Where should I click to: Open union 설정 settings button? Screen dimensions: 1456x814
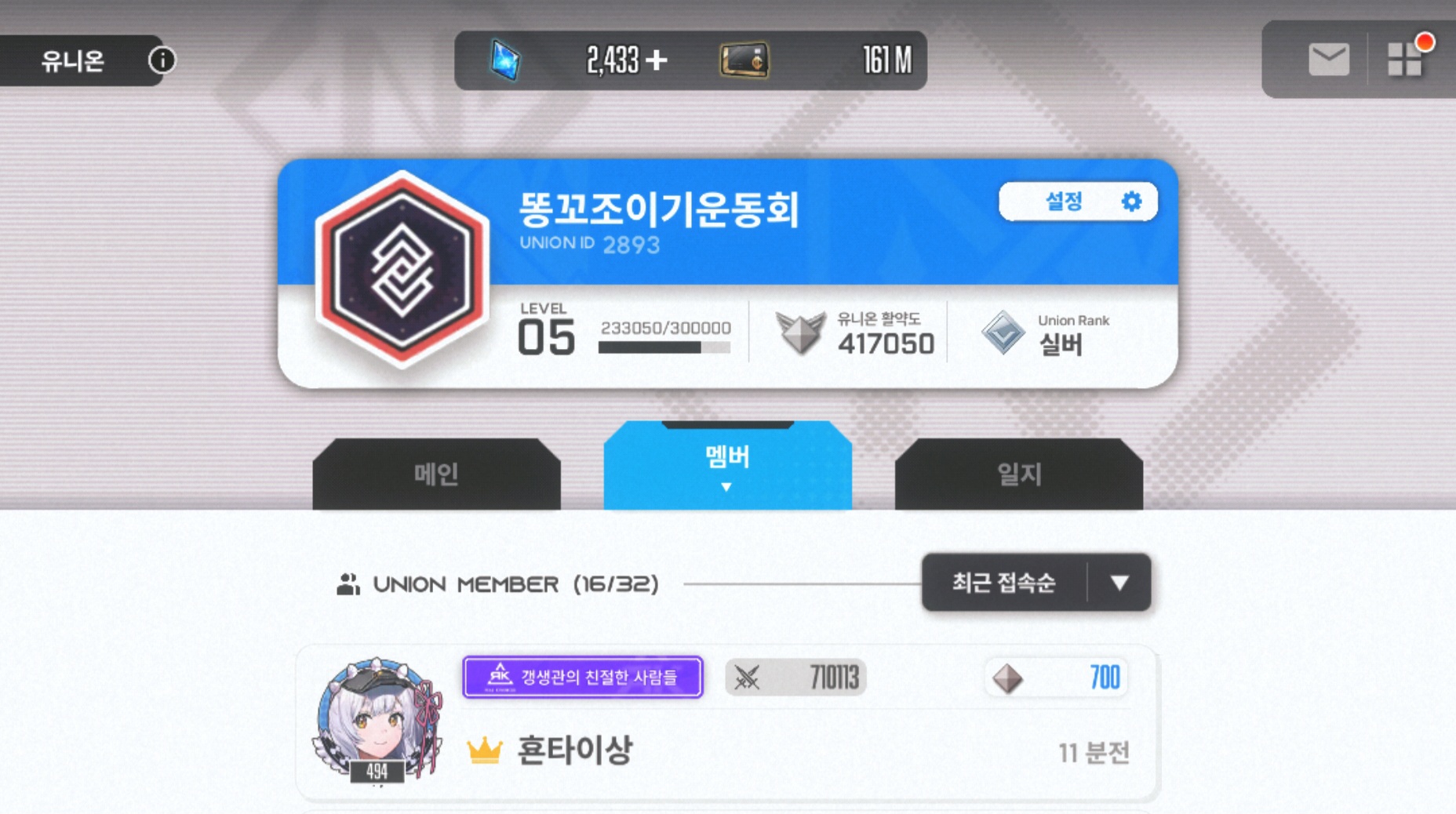1078,202
